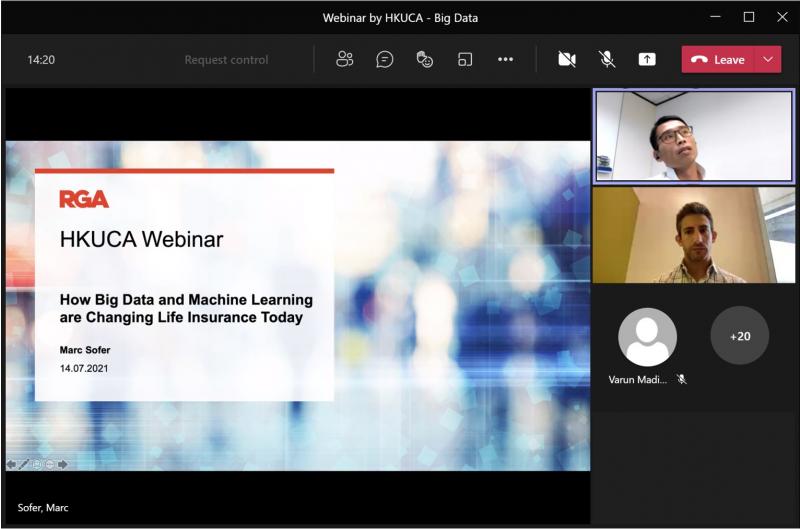Open the meeting chat conversation
The height and width of the screenshot is (529, 800).
384,59
